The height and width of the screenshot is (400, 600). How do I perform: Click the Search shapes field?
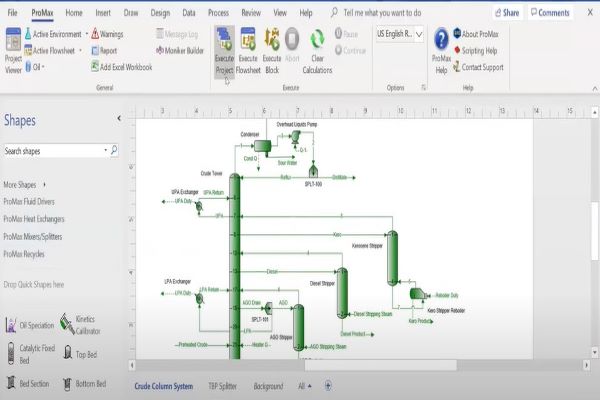(x=54, y=151)
